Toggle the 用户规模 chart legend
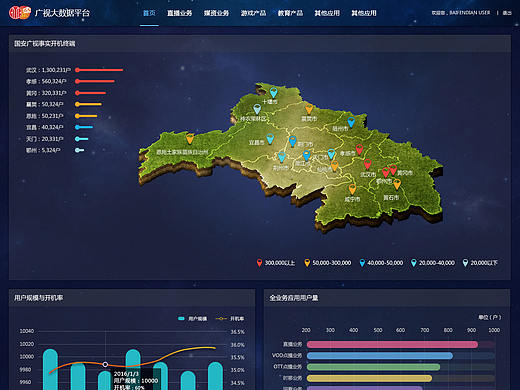Viewport: 520px width, 390px height. pyautogui.click(x=192, y=319)
